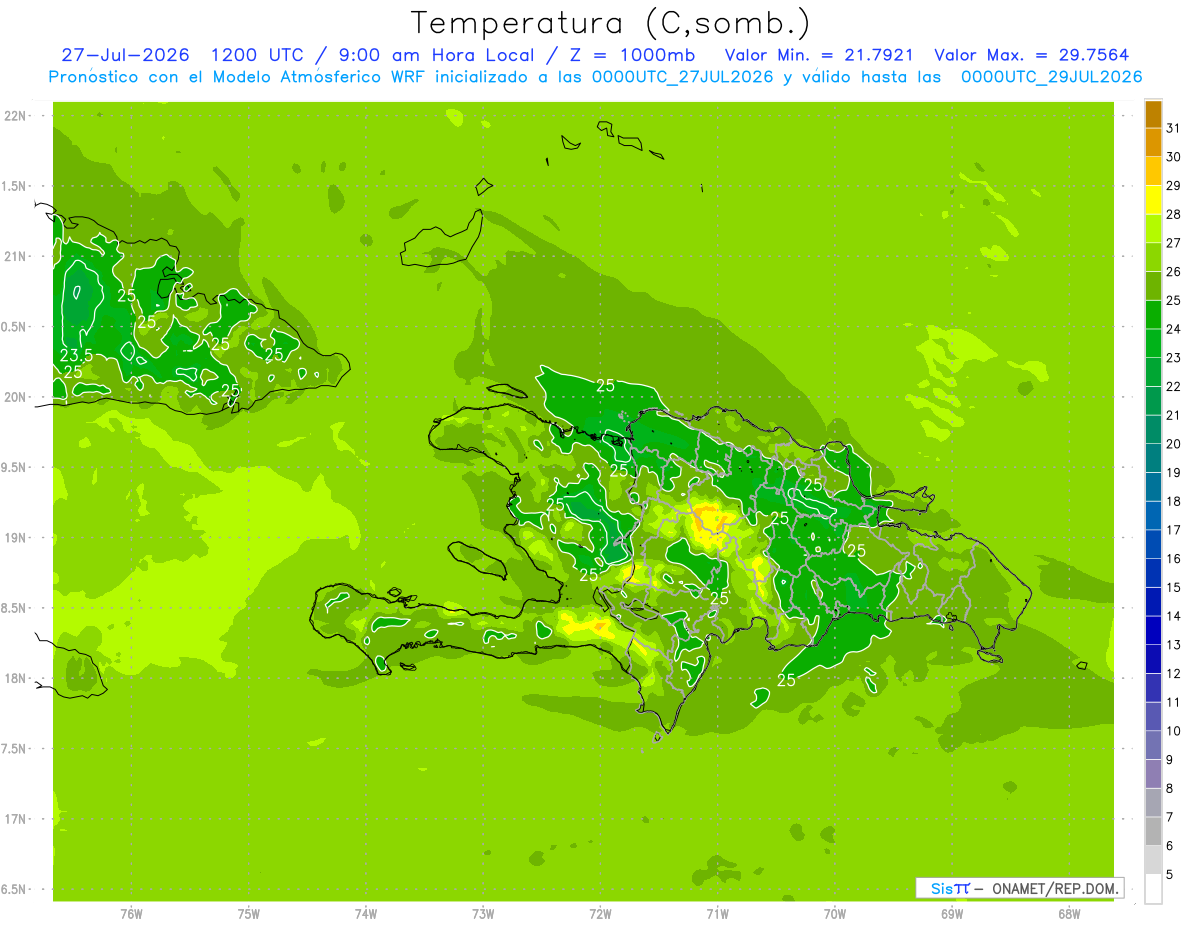The image size is (1200, 927).
Task: Pick the purple legend swatch between 9 and 10
Action: (x=1153, y=745)
